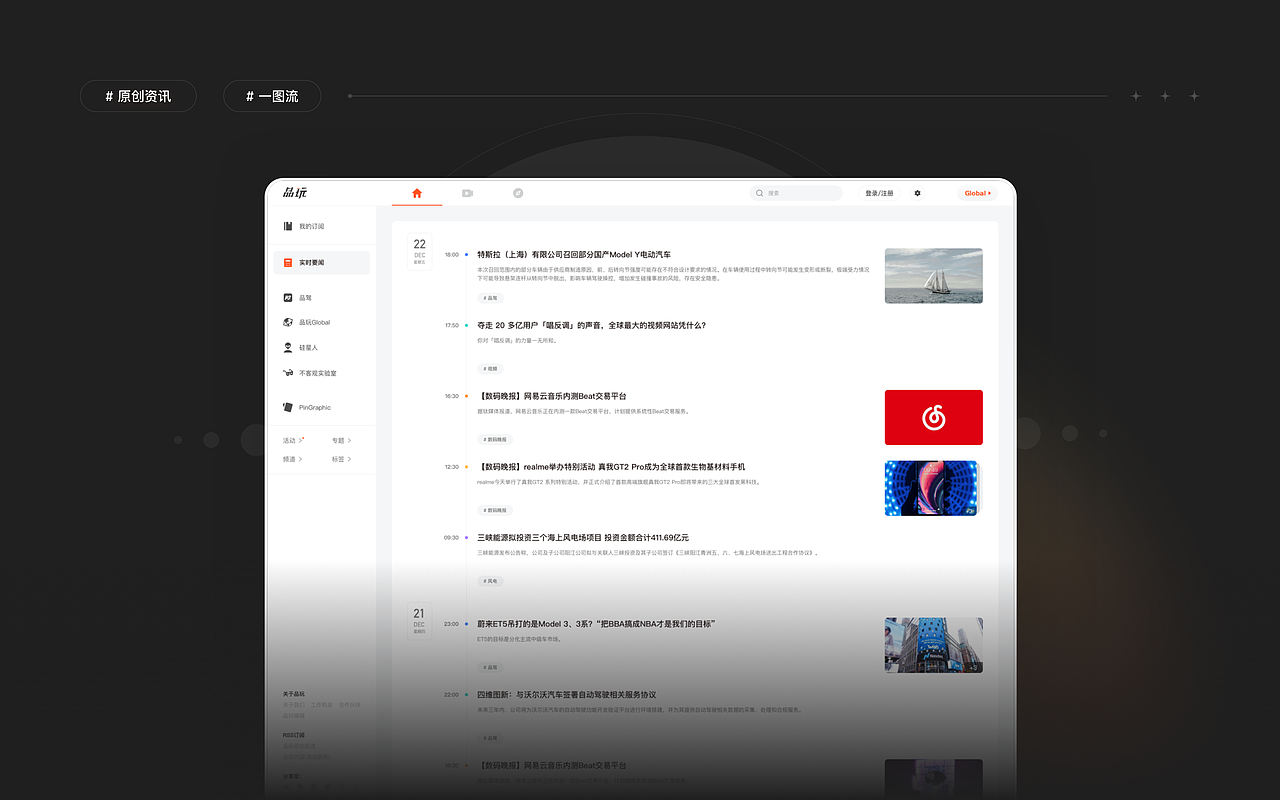Click the # 数码晚报 tag under 网易云音乐 article
The width and height of the screenshot is (1280, 800).
[x=495, y=440]
